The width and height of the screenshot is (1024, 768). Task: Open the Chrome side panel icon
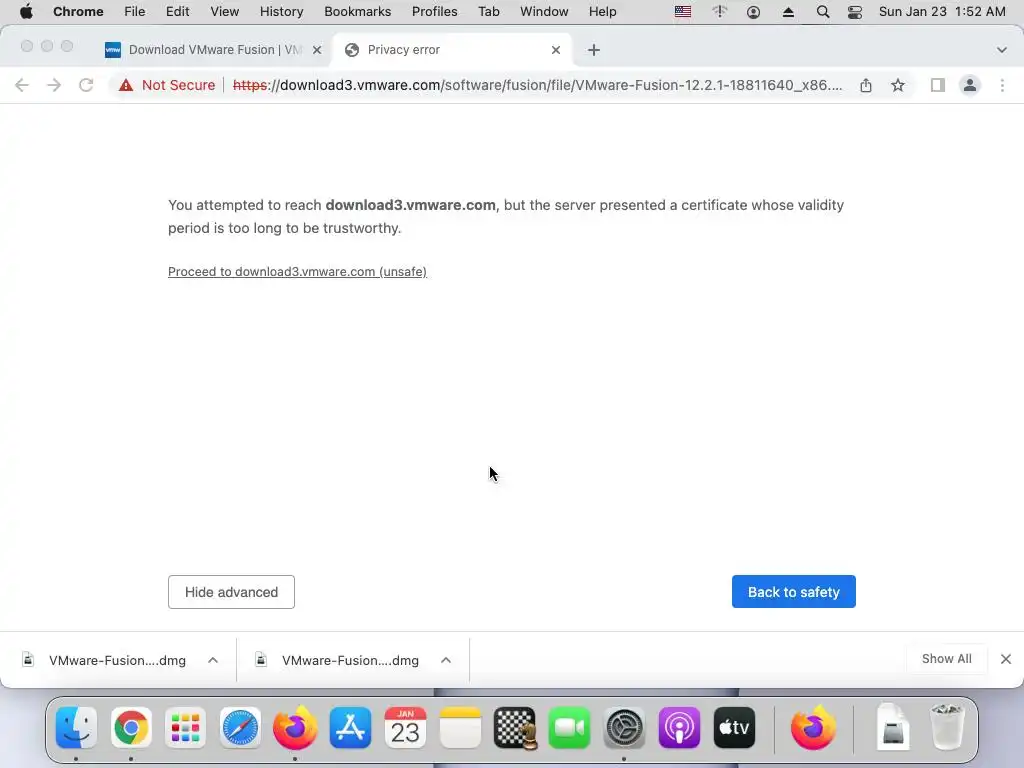coord(938,85)
